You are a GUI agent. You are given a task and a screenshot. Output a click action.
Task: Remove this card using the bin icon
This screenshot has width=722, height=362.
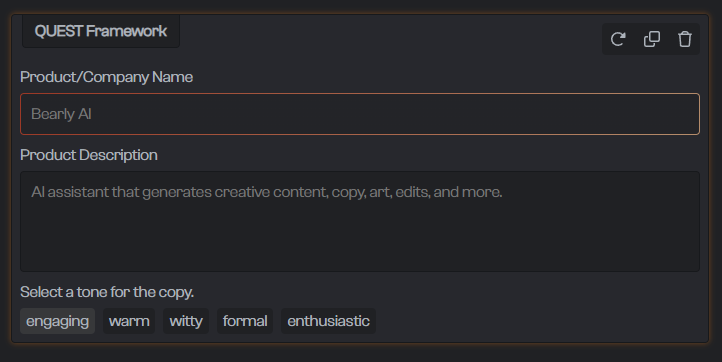(685, 39)
